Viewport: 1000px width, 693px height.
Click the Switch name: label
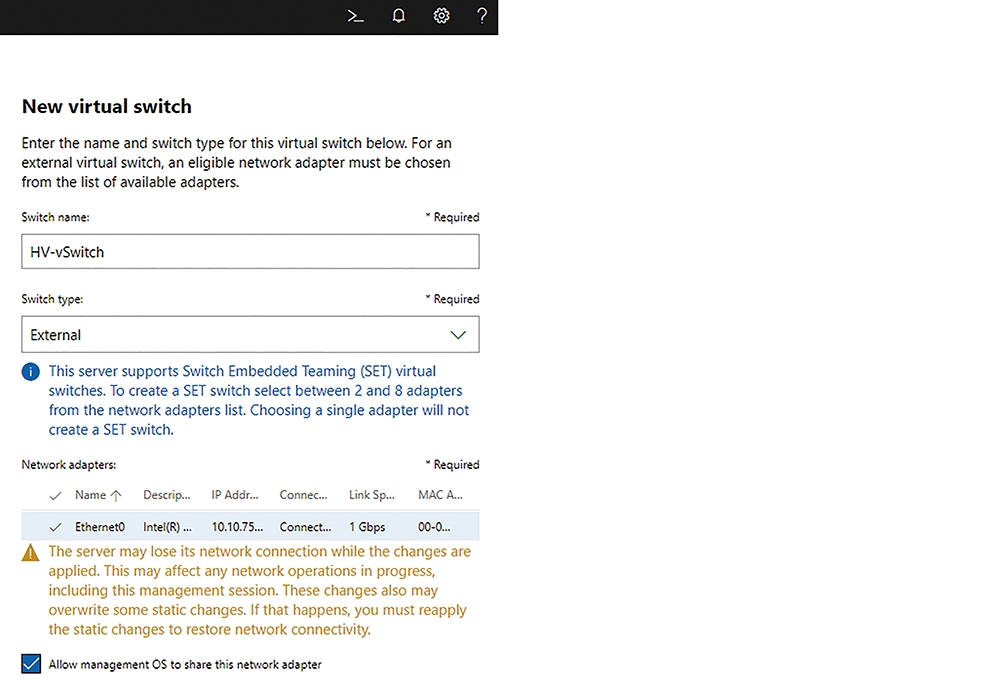click(55, 217)
